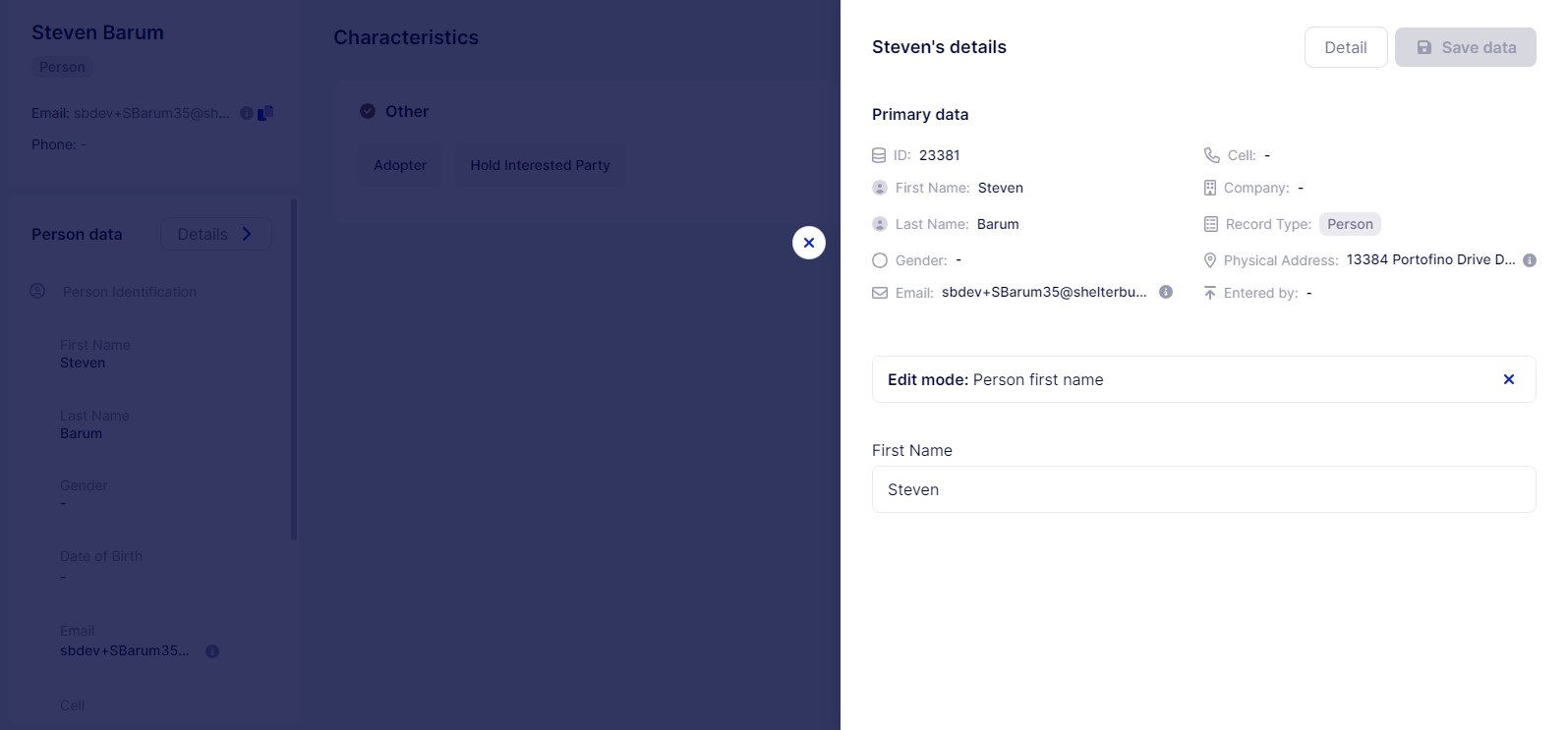Click the Save data button
1568x730 pixels.
pos(1465,47)
